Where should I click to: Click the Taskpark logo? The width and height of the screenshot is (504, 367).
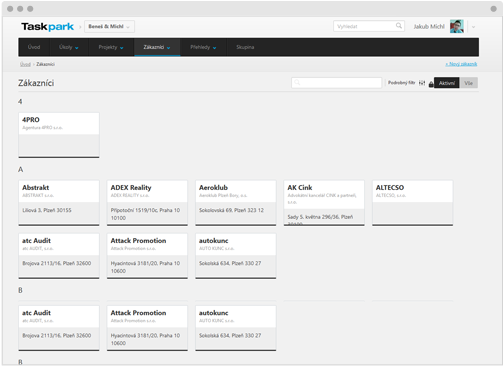point(47,27)
